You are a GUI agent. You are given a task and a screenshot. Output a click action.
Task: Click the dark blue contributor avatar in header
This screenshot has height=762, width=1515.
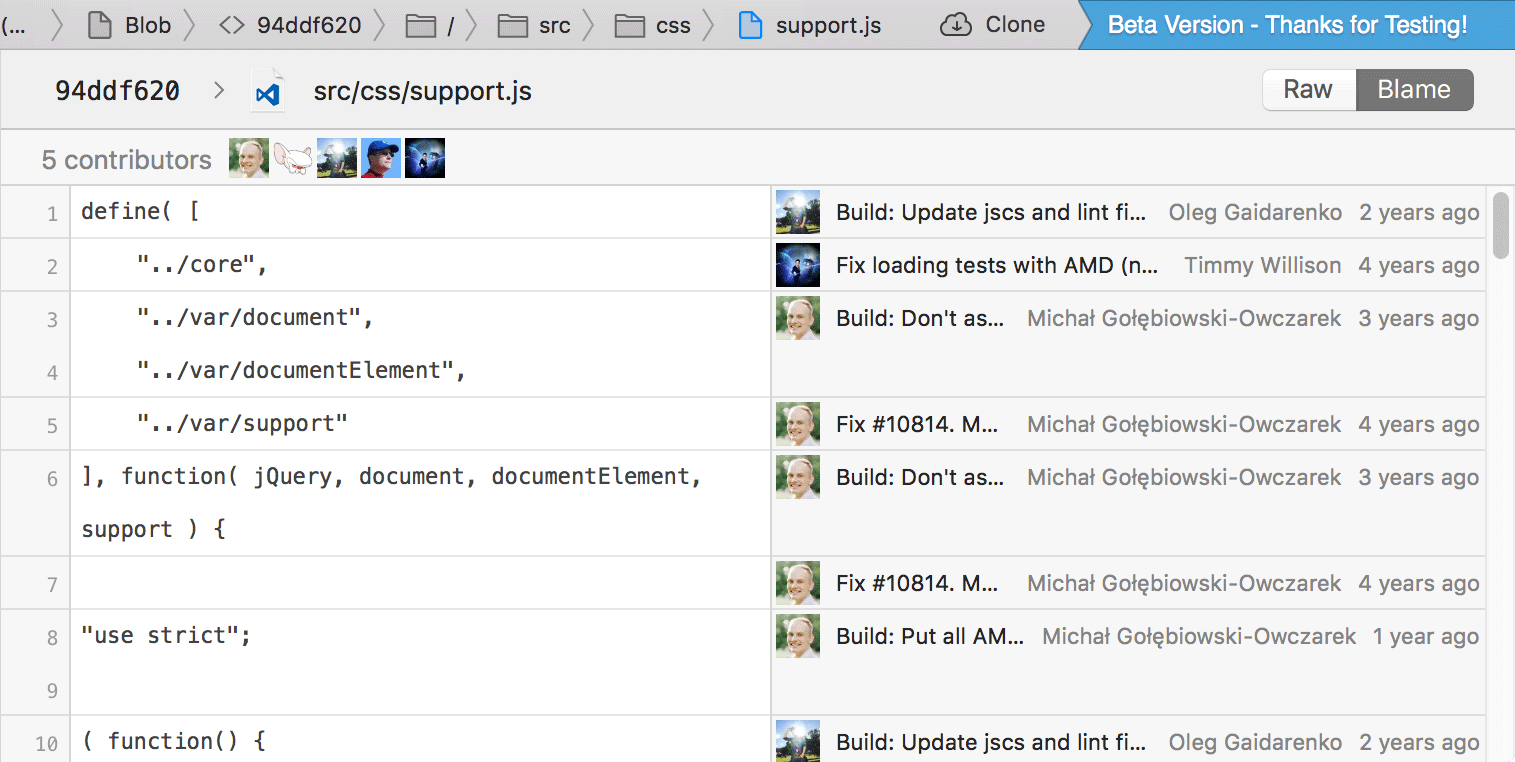[425, 159]
